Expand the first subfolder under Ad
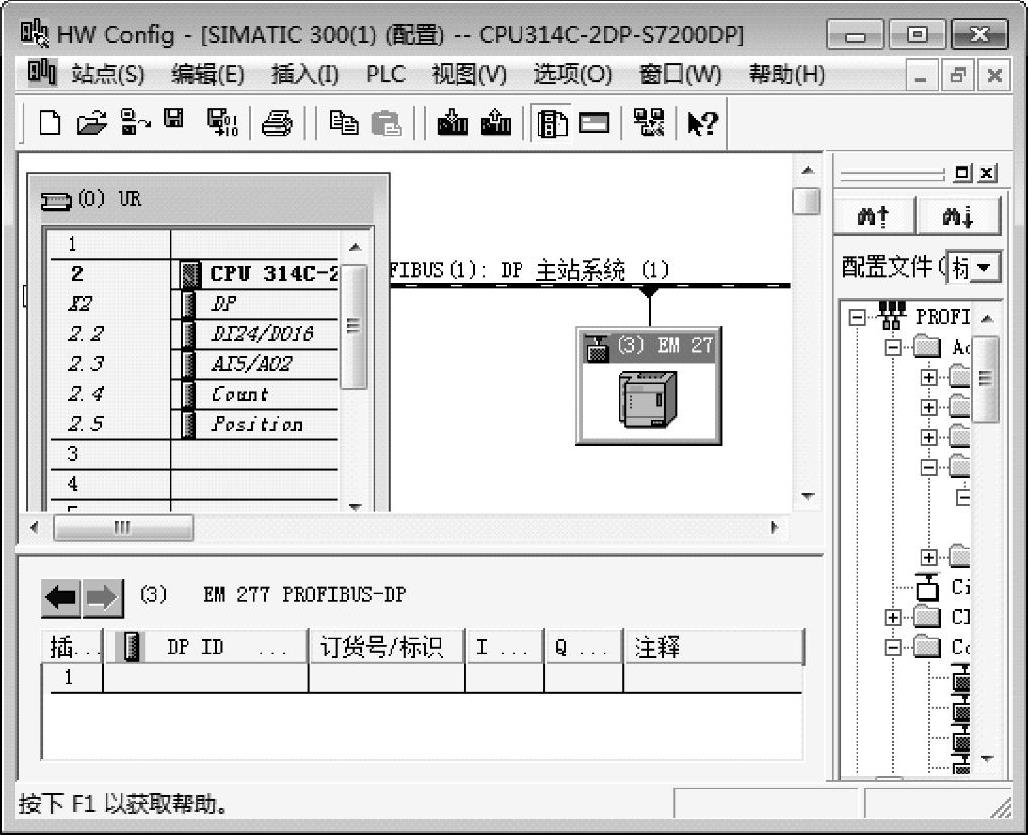 point(928,377)
